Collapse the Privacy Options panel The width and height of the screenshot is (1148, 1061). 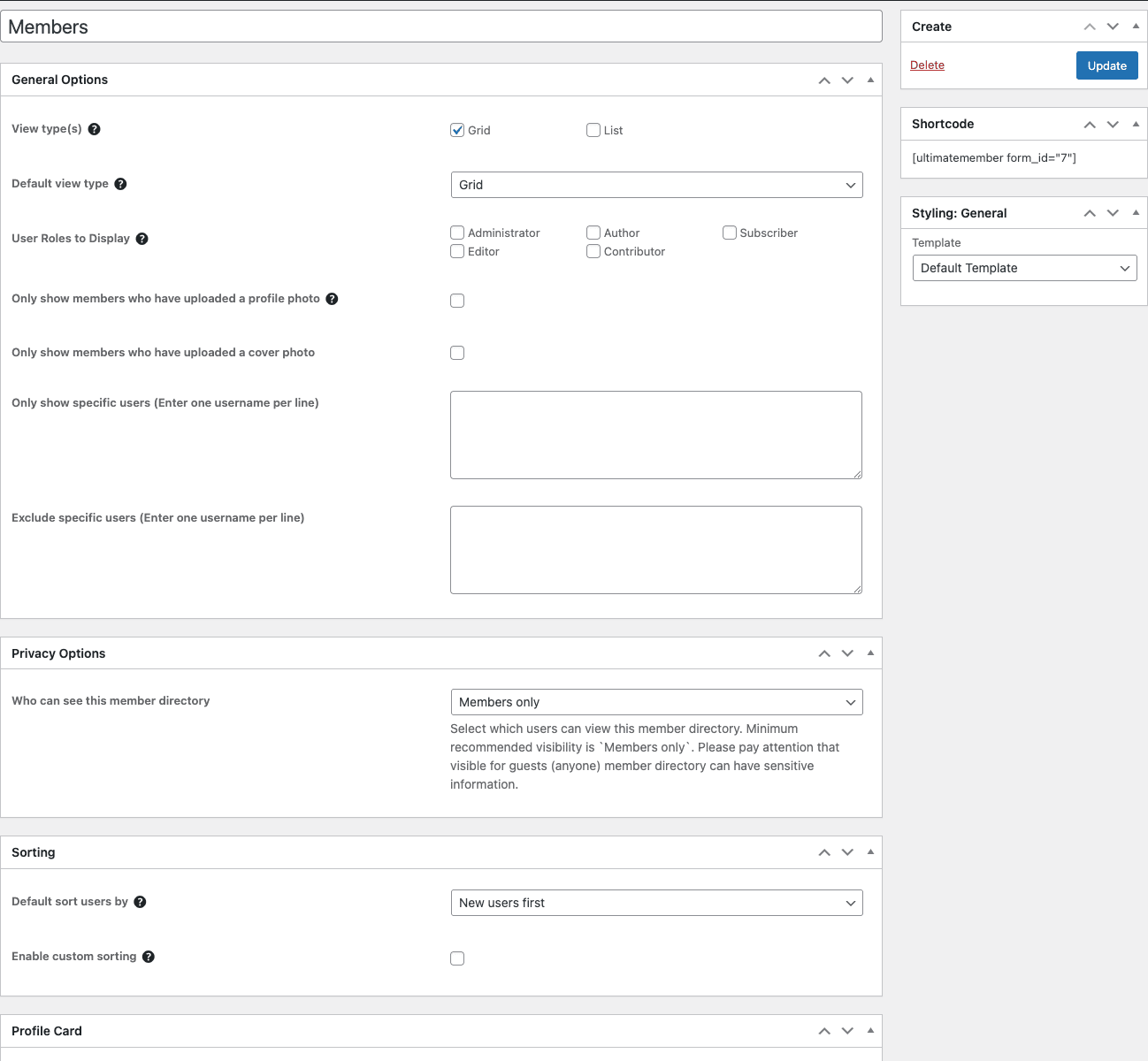tap(870, 653)
